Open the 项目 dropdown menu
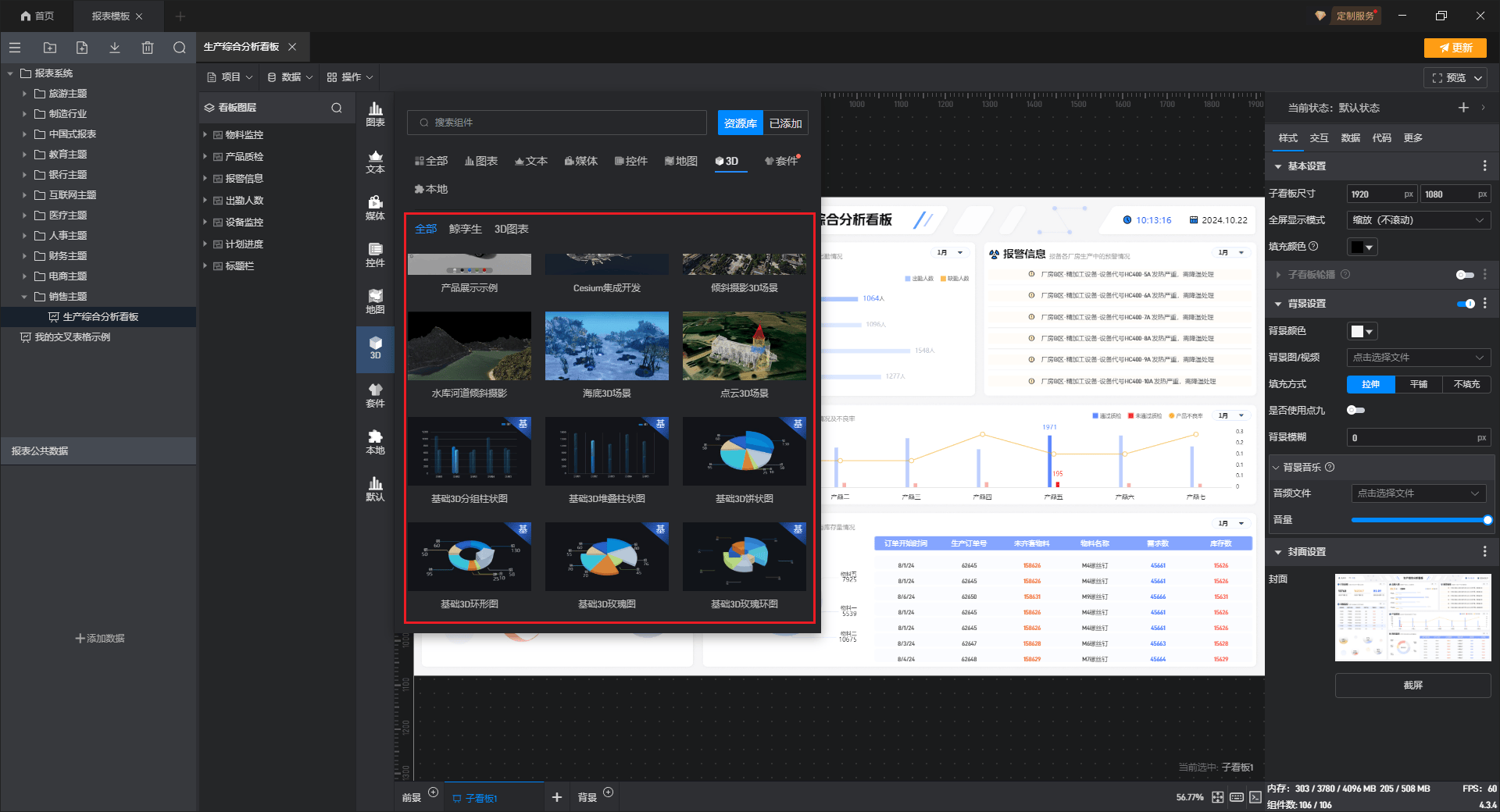 point(230,77)
